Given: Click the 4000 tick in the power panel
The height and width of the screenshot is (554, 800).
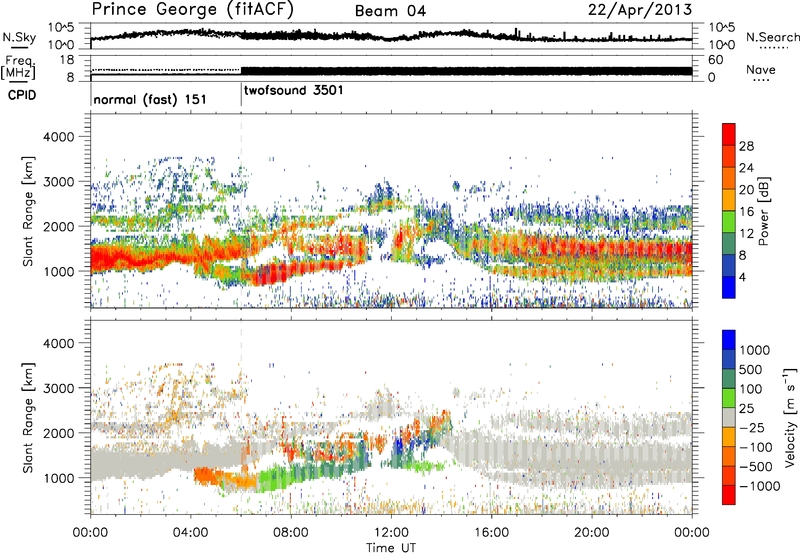Looking at the screenshot, I should pos(61,137).
